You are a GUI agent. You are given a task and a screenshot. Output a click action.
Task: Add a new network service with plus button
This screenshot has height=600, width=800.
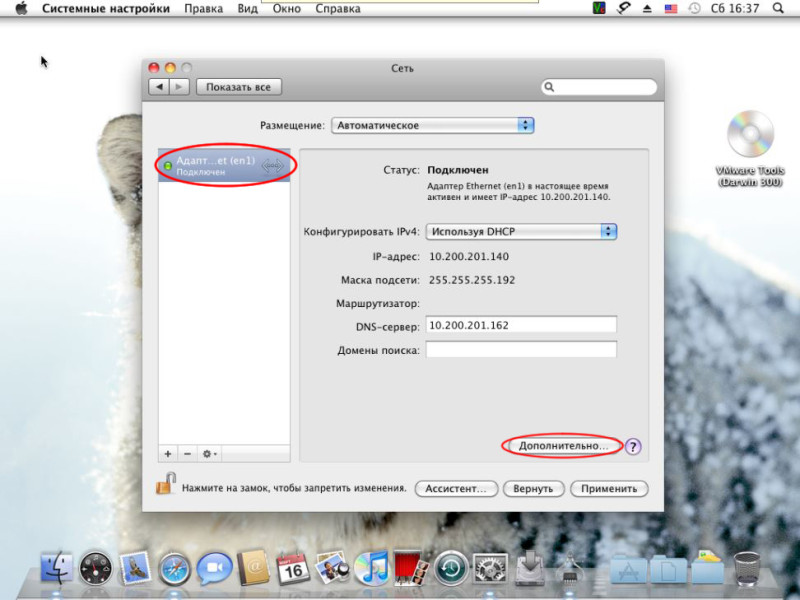point(168,453)
